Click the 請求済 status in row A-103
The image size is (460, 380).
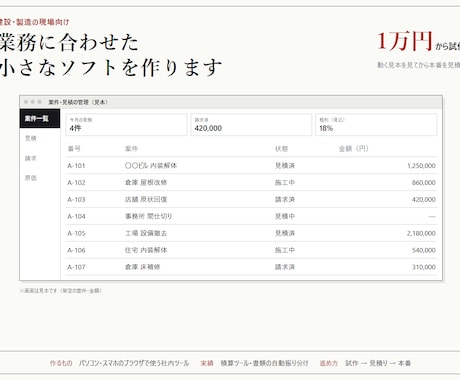coord(285,199)
